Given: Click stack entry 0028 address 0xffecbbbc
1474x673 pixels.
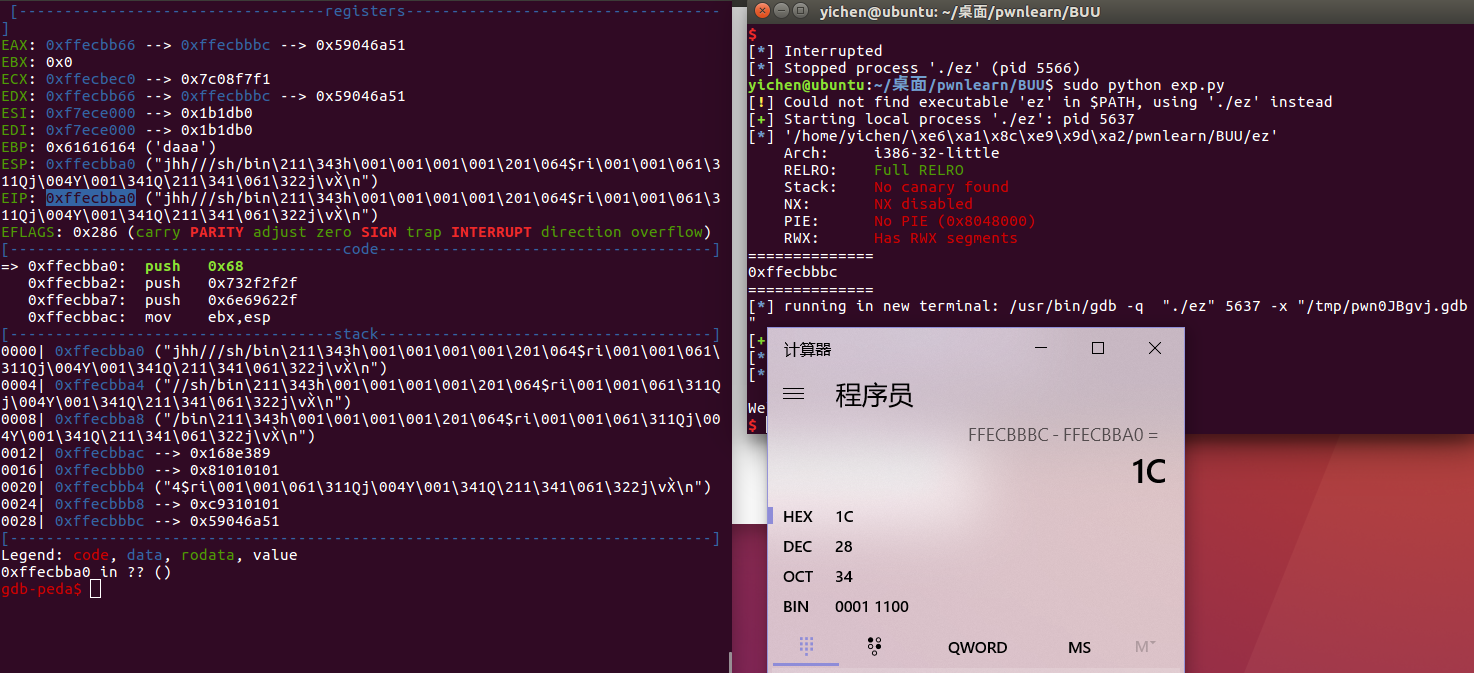Looking at the screenshot, I should tap(100, 521).
